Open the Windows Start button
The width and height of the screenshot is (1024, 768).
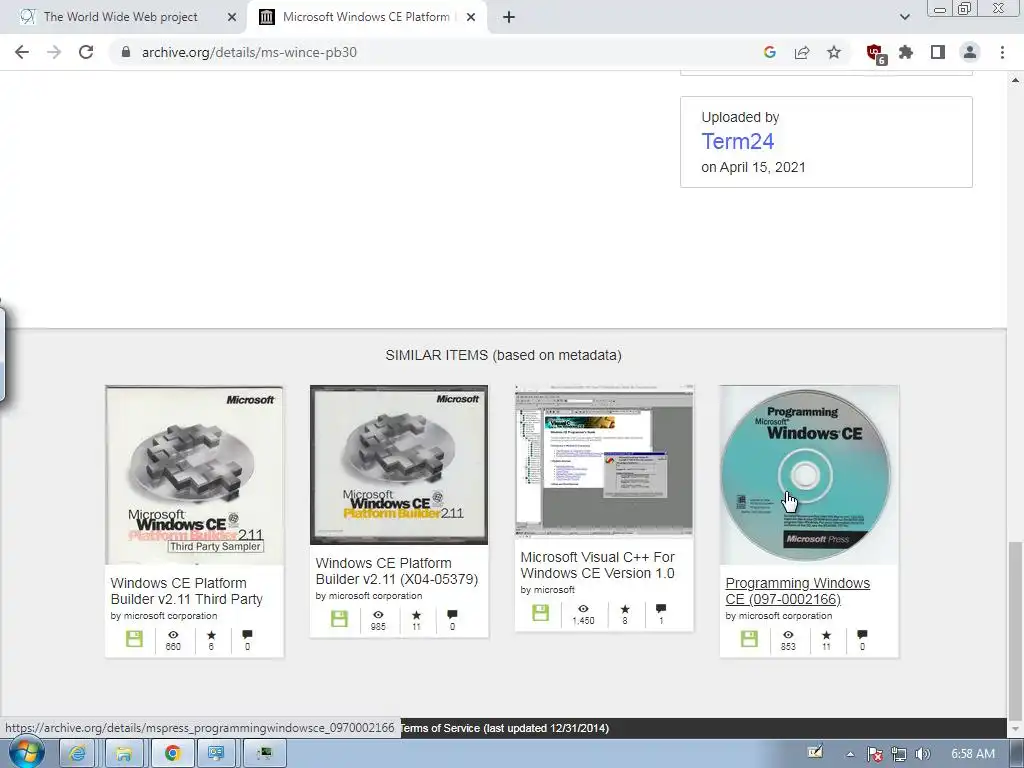[x=26, y=753]
